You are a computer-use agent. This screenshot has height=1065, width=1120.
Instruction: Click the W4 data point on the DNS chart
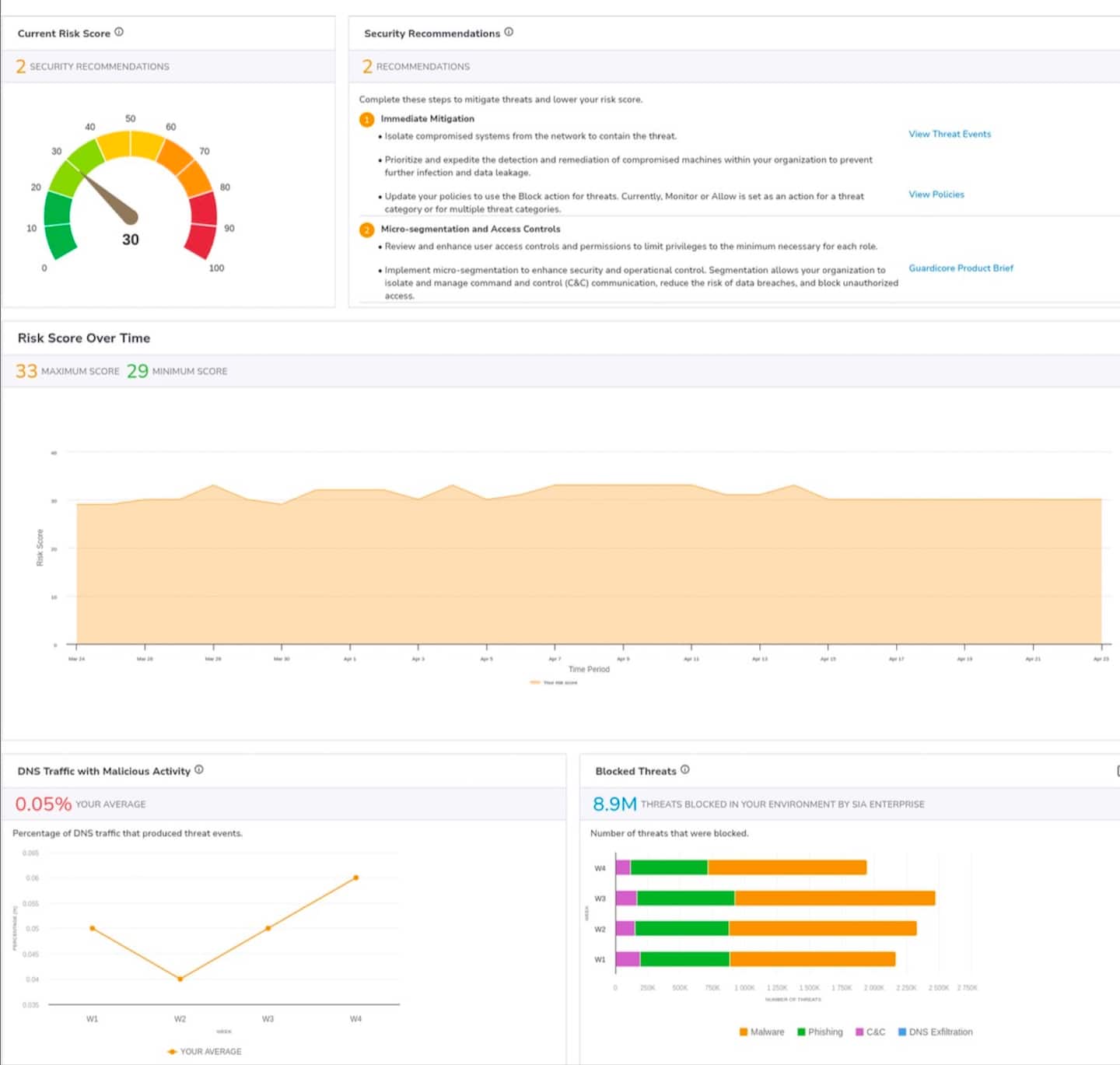tap(356, 878)
